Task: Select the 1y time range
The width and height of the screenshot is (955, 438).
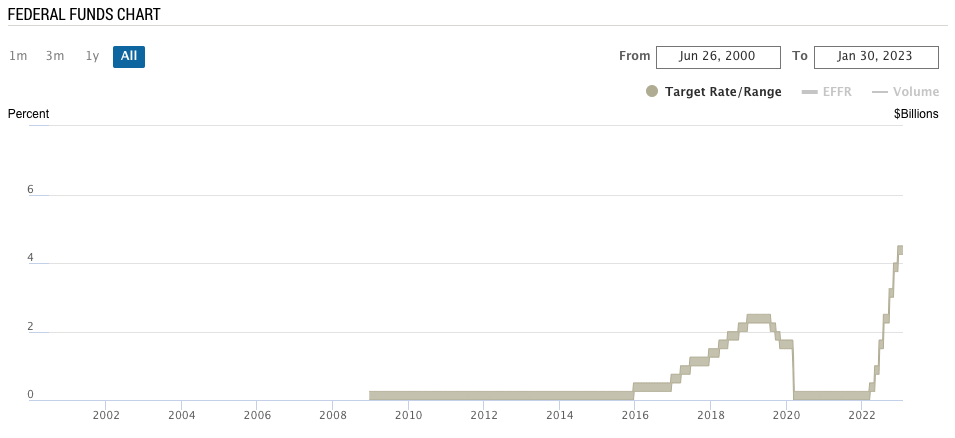Action: [92, 56]
